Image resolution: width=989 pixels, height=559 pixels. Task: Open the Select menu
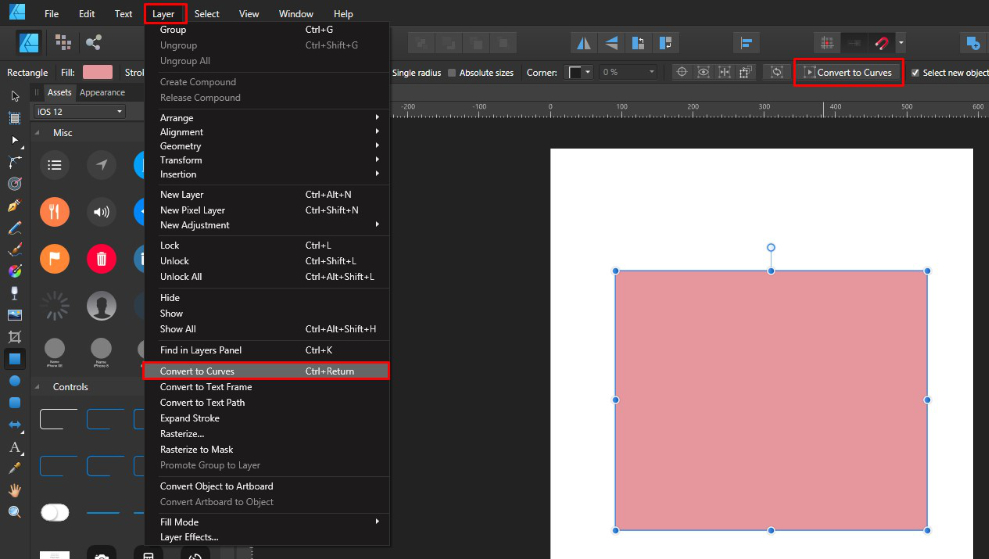pyautogui.click(x=206, y=13)
